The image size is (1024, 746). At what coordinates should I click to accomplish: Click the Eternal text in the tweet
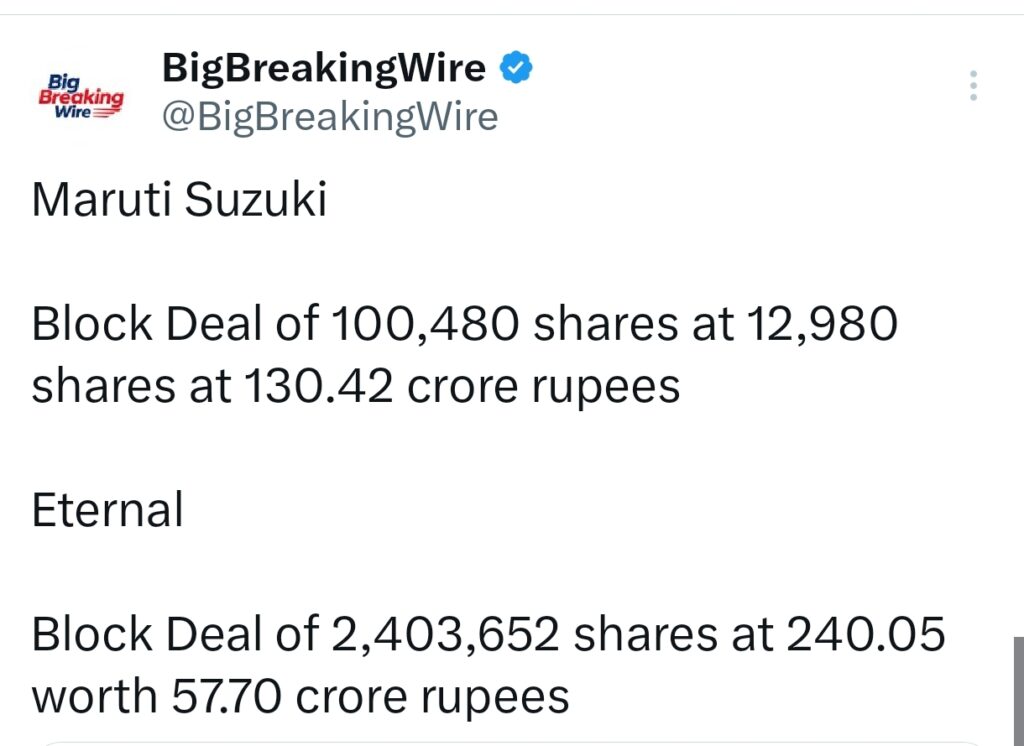107,510
